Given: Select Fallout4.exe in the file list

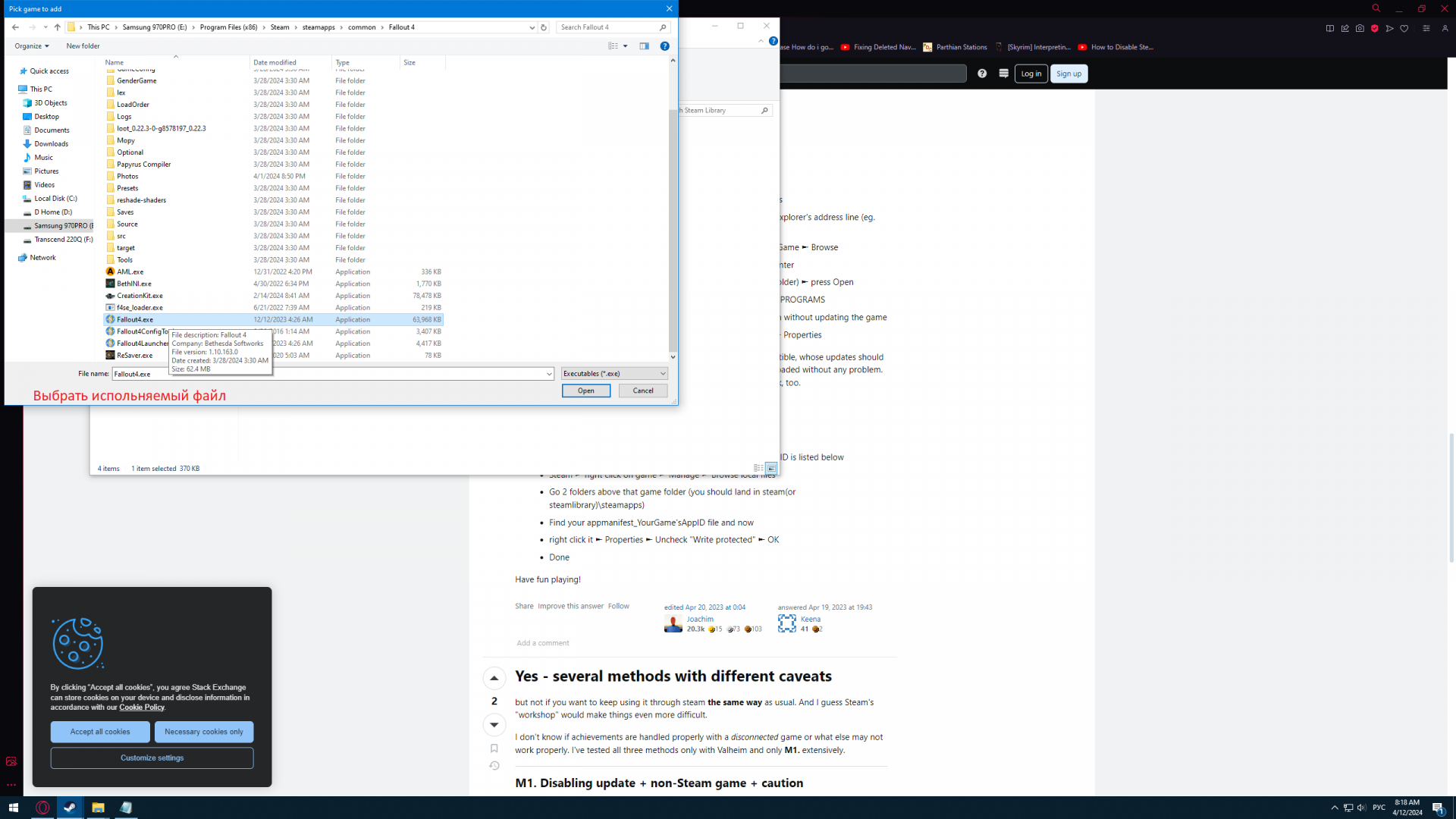Looking at the screenshot, I should [135, 320].
